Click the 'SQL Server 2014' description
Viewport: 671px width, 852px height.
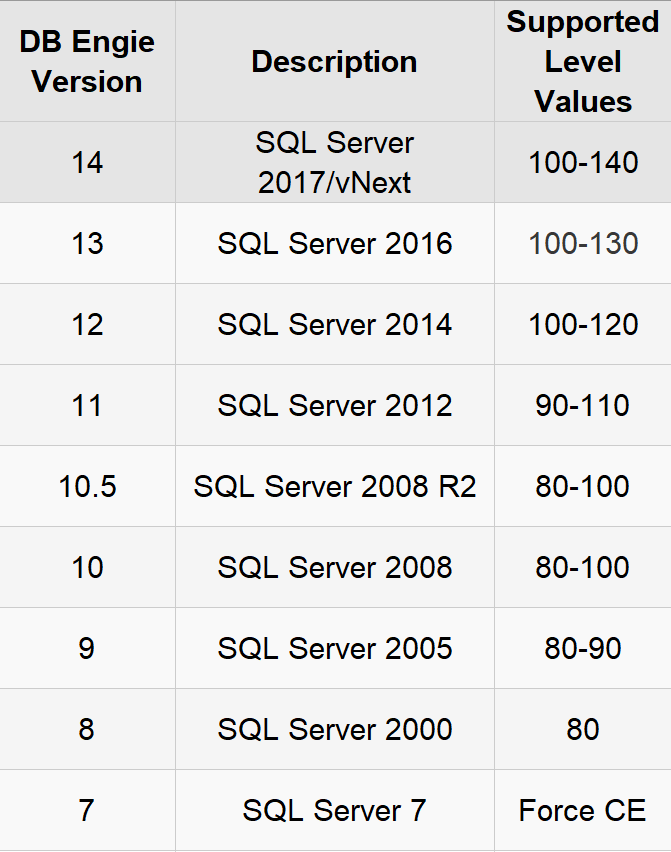tap(335, 324)
